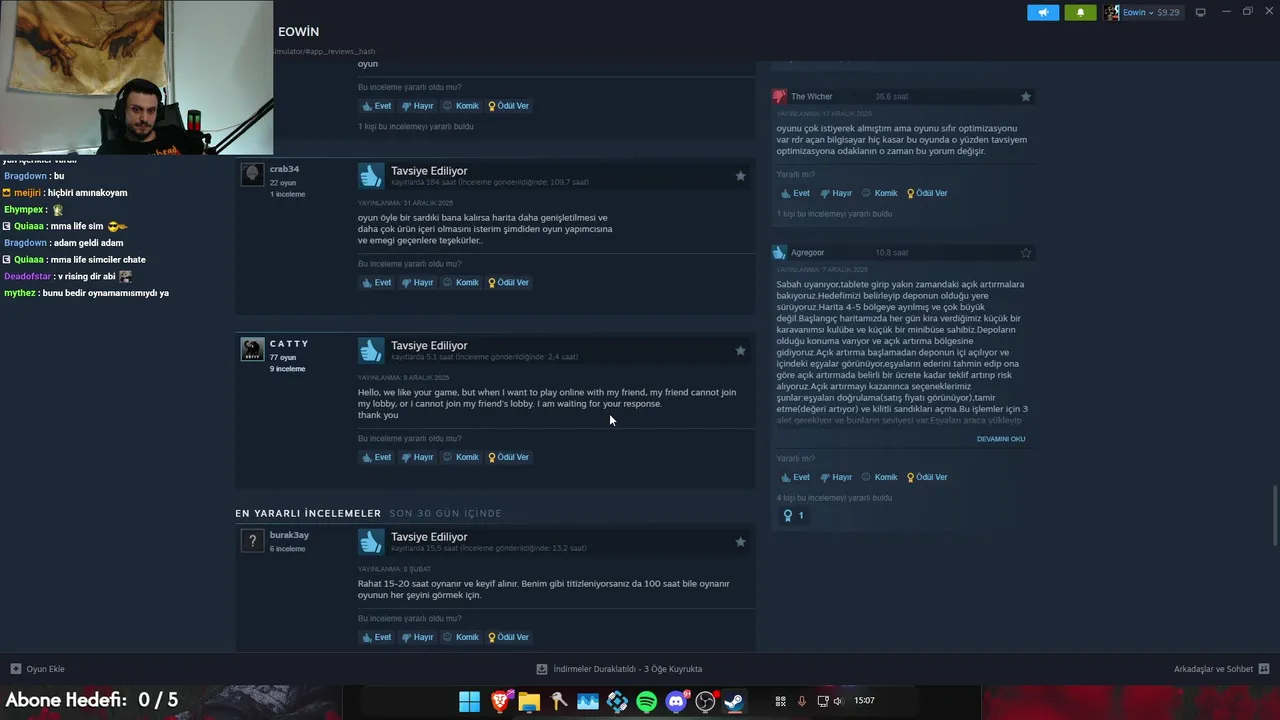Click Ödül Ver under topmost review
Viewport: 1280px width, 720px height.
pos(509,105)
